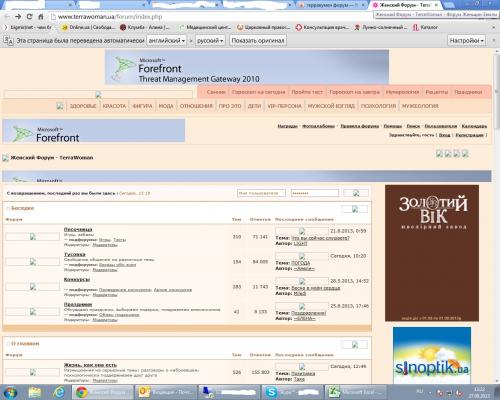Click the username login field
The image size is (500, 400).
pos(261,193)
